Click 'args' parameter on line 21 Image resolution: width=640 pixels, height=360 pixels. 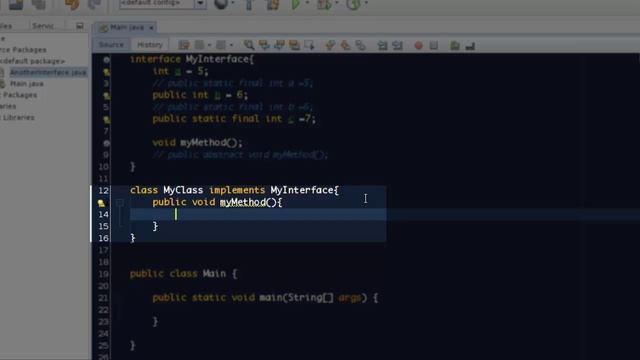(350, 298)
